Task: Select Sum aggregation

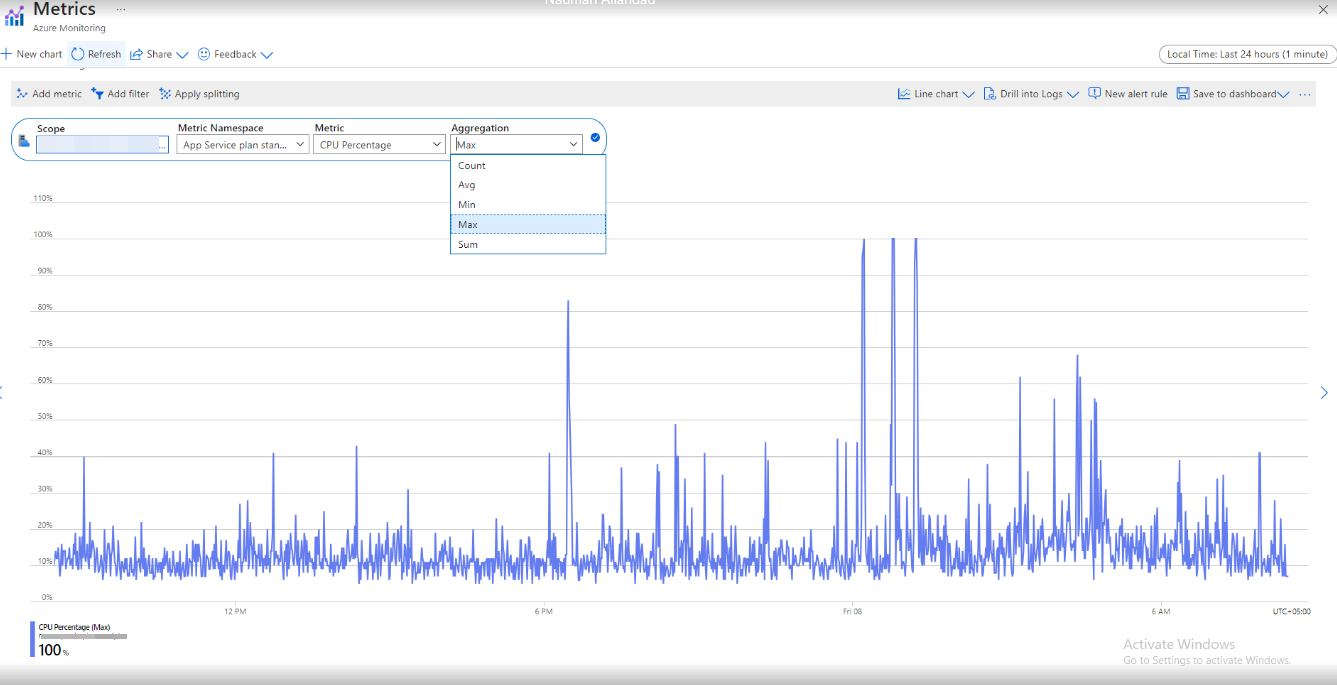Action: point(528,244)
